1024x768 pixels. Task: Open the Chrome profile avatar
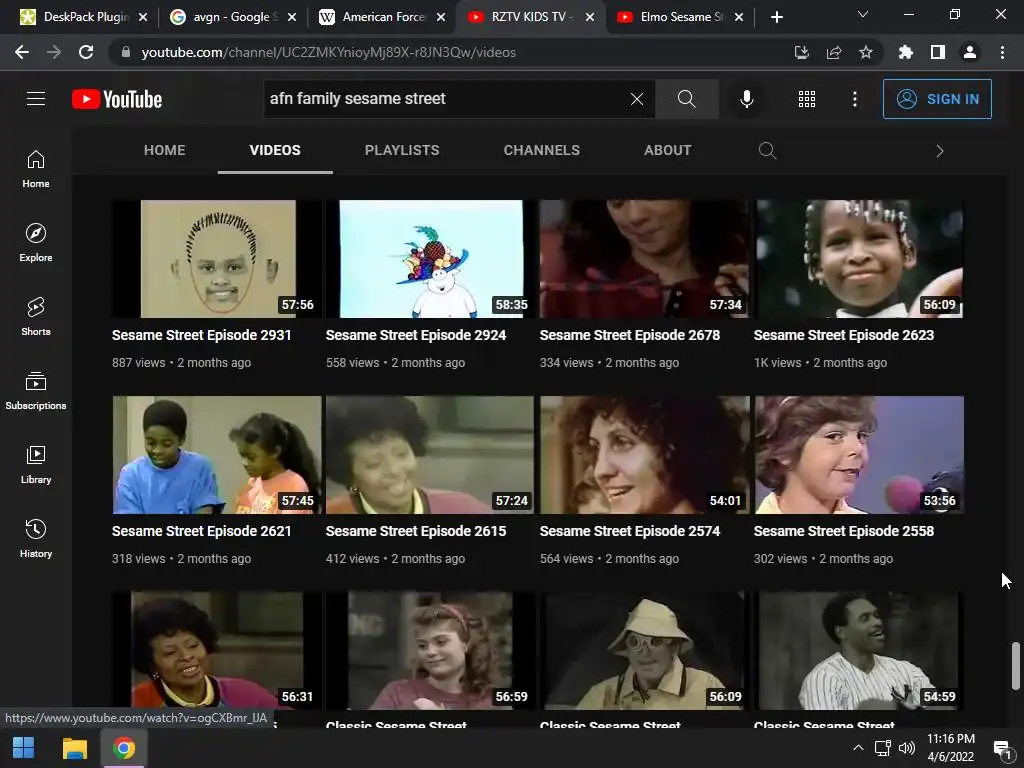pyautogui.click(x=970, y=52)
